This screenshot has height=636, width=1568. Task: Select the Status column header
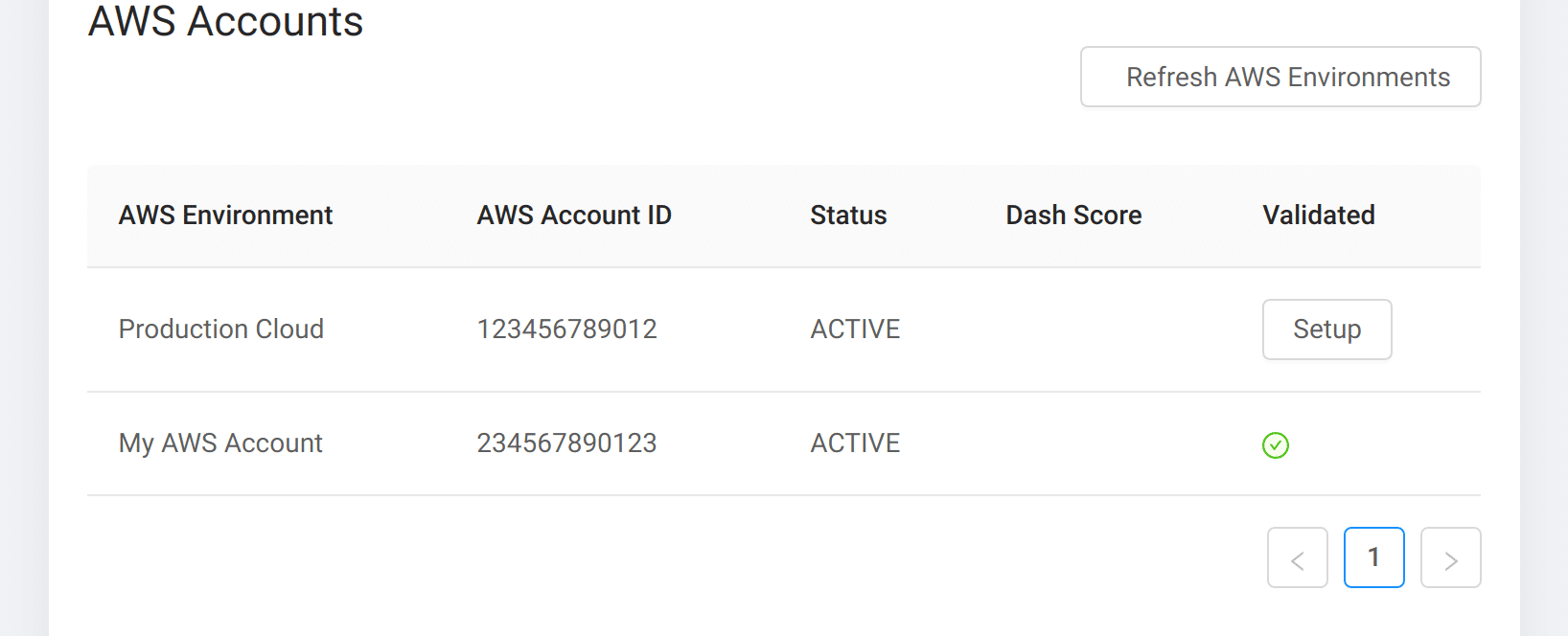tap(848, 216)
